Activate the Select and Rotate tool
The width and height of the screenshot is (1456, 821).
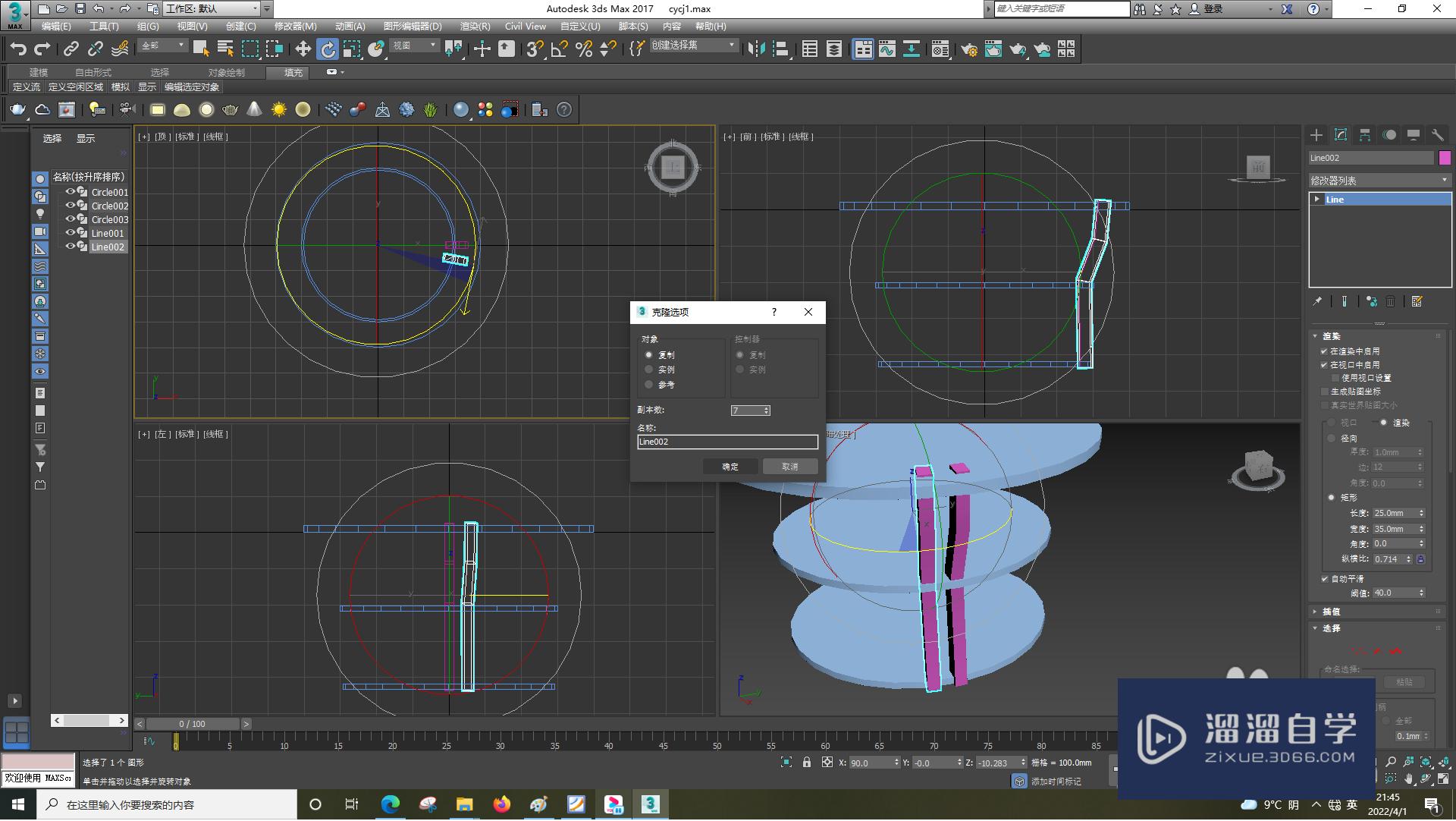327,49
